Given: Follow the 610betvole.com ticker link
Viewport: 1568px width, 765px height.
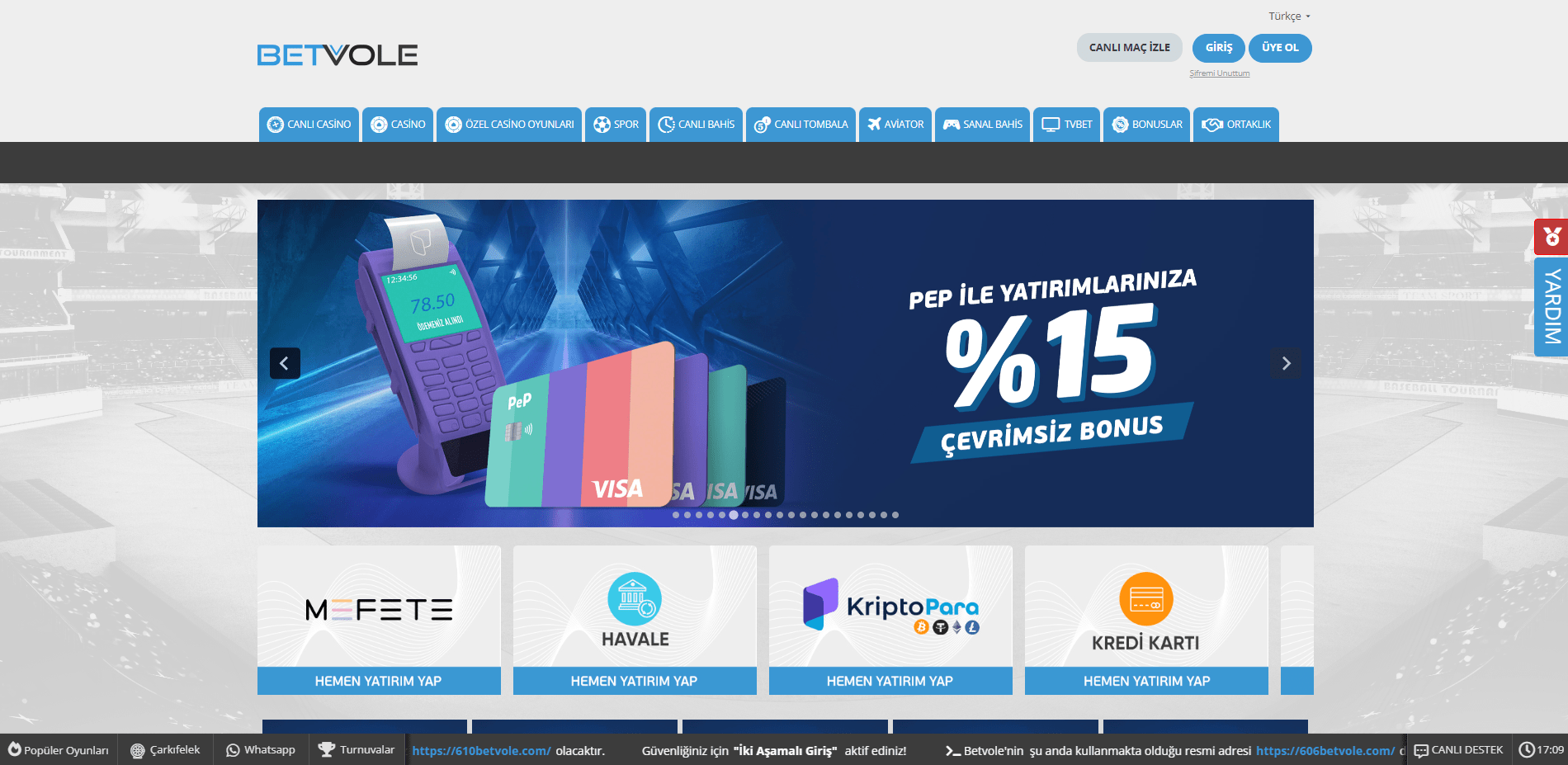Looking at the screenshot, I should point(481,751).
